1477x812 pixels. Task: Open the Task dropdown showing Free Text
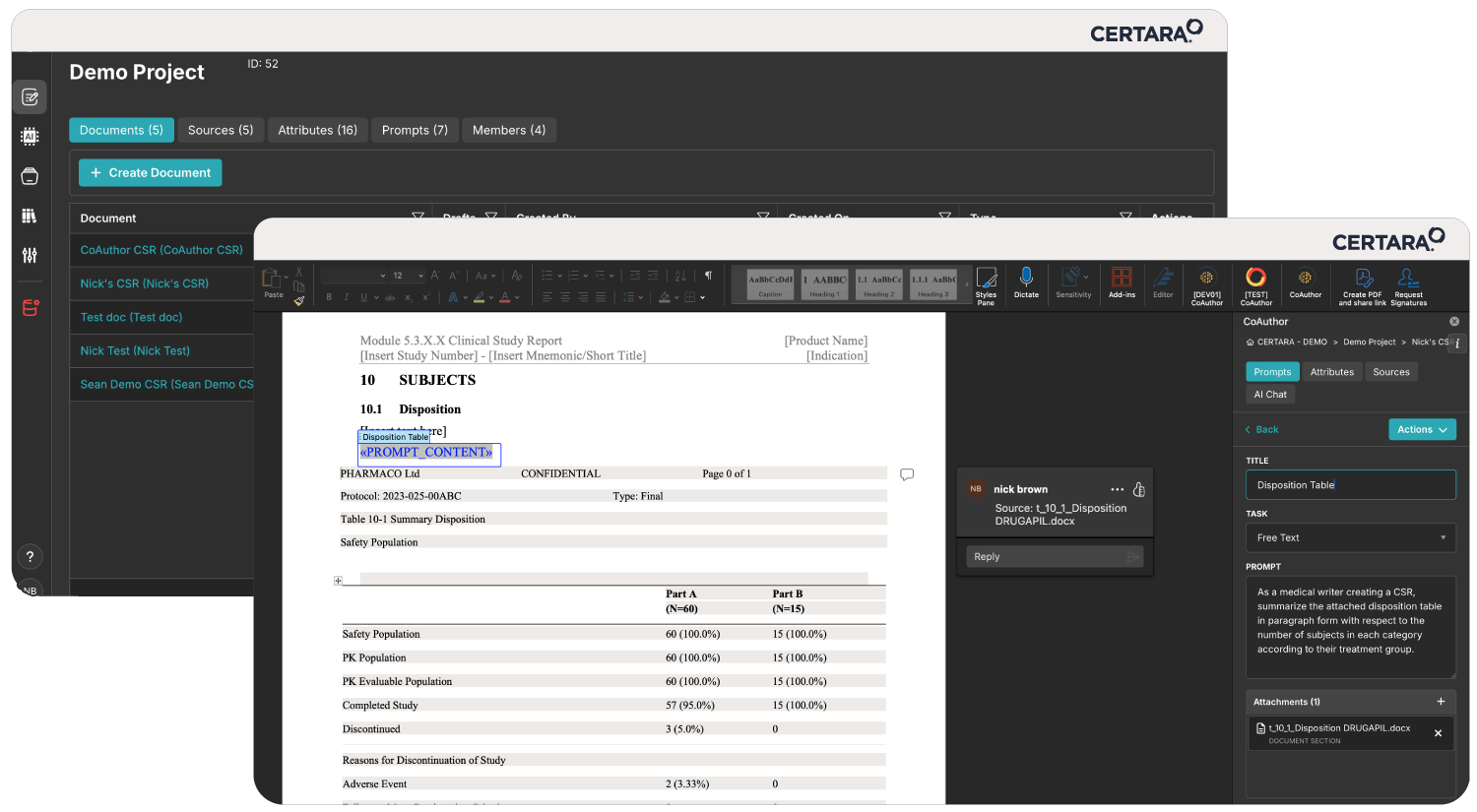[x=1350, y=537]
